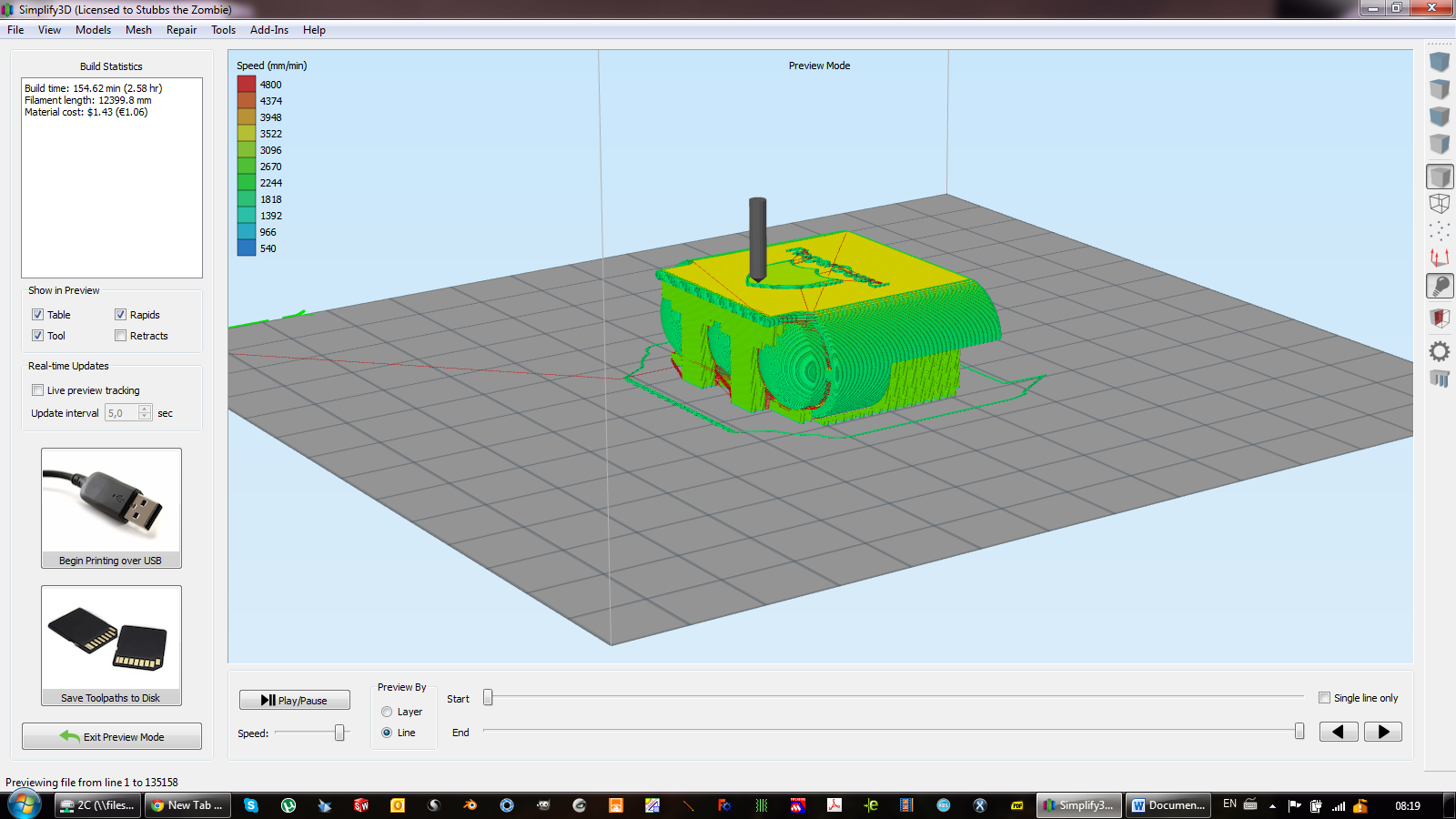Enable Single line only checkbox
1456x819 pixels.
pos(1324,698)
